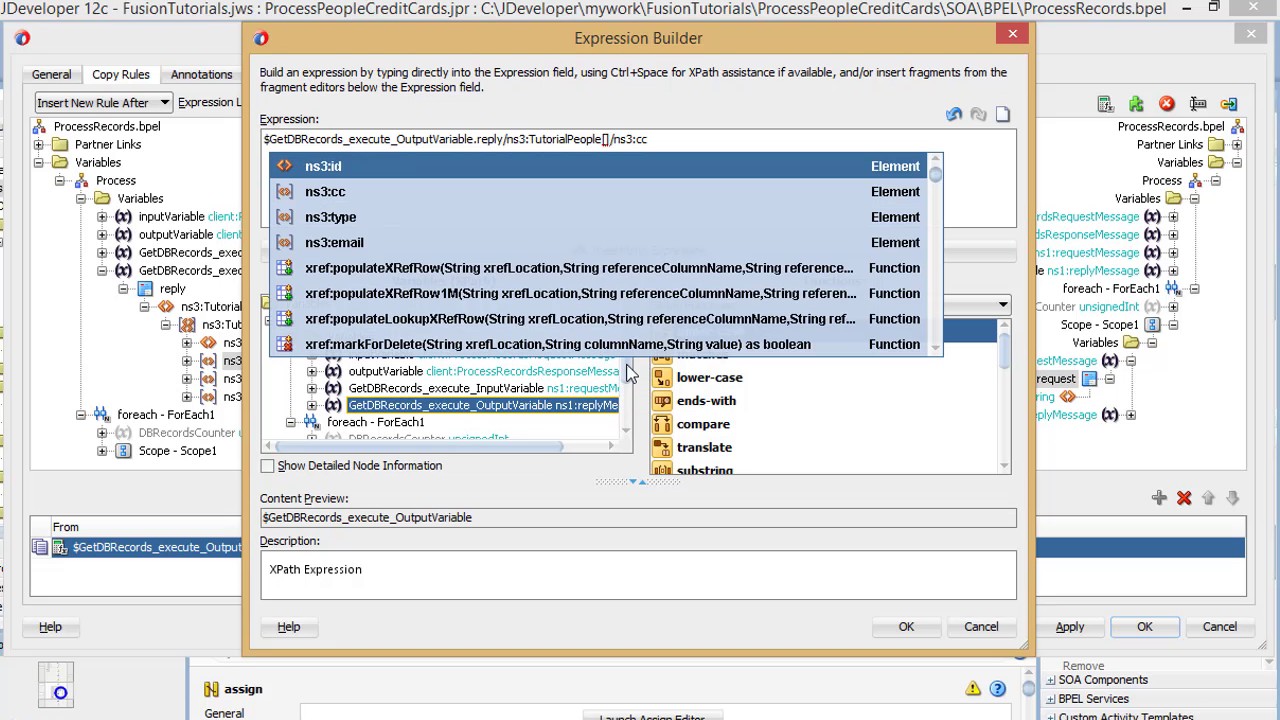The image size is (1280, 720).
Task: Click the foreach icon in left source tree
Action: (101, 415)
